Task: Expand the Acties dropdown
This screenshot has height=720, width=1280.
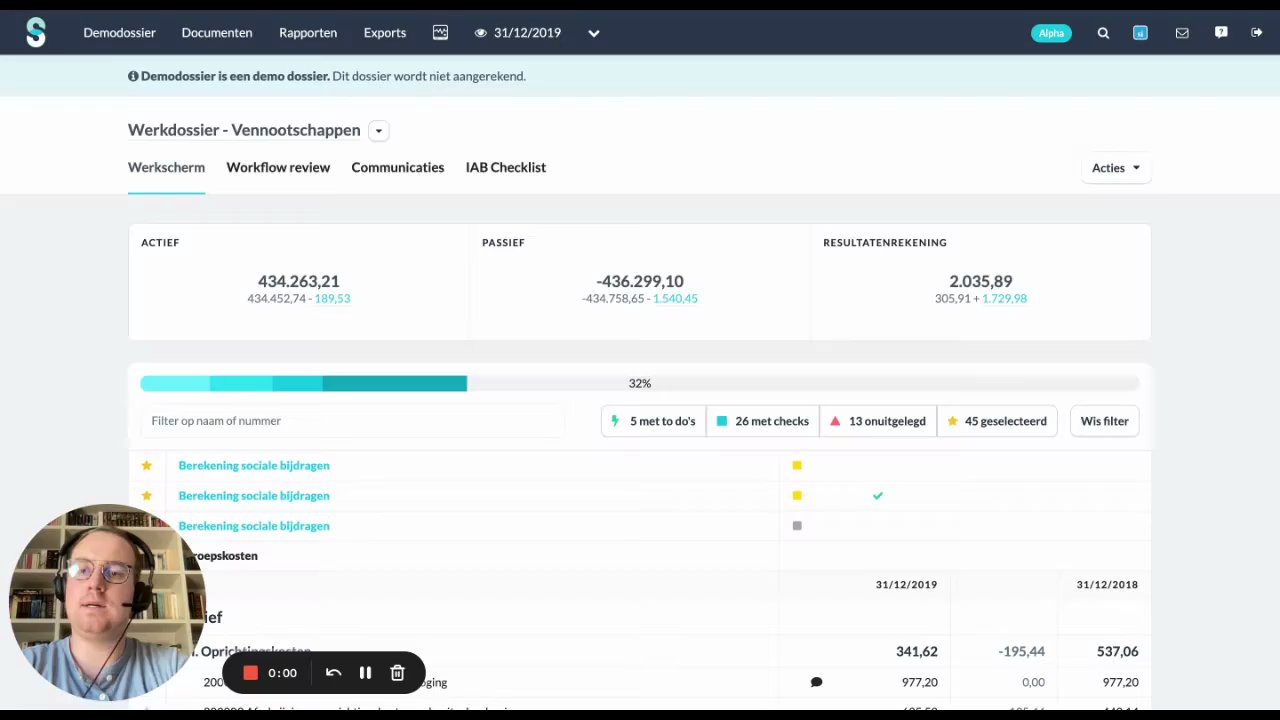Action: click(1116, 168)
